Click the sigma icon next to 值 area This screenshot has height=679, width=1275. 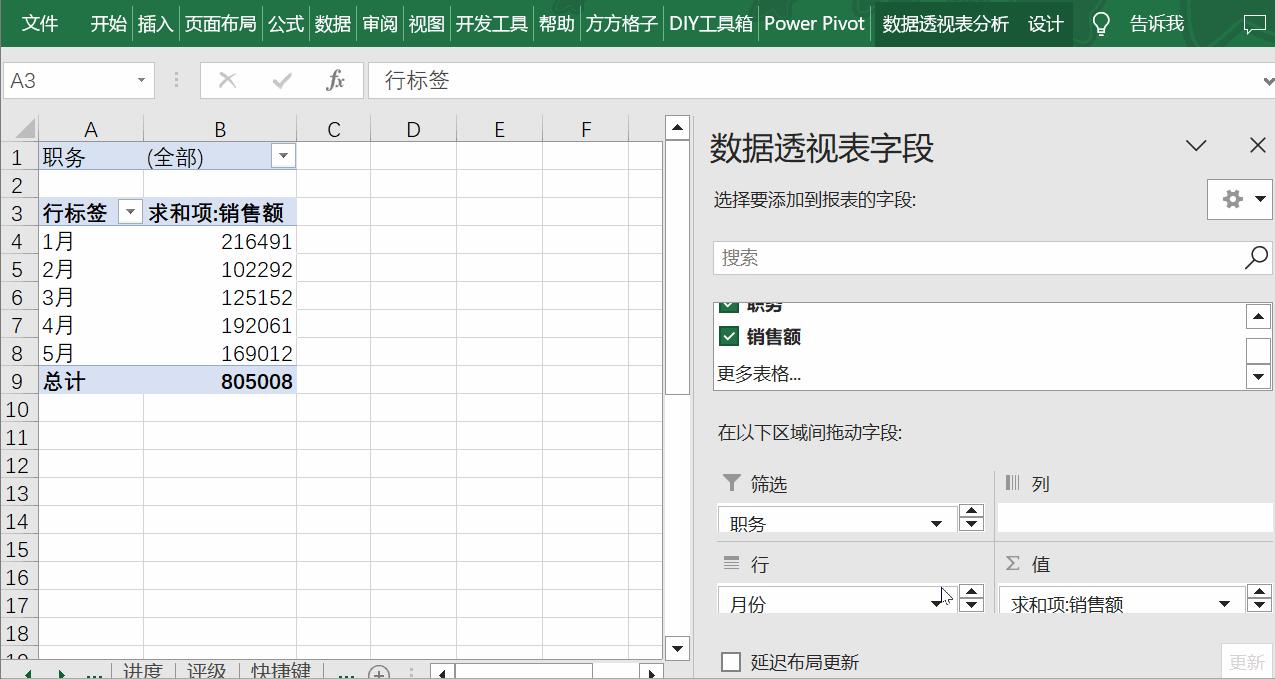click(x=1013, y=564)
